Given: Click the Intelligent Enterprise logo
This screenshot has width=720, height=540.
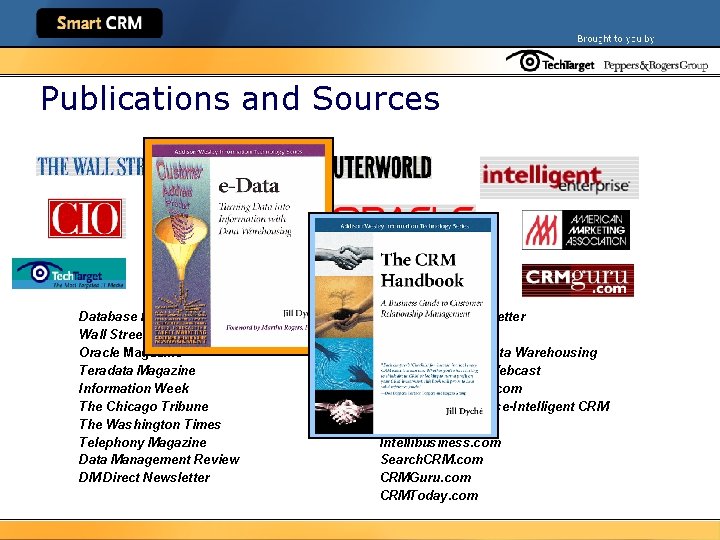Looking at the screenshot, I should [x=559, y=178].
